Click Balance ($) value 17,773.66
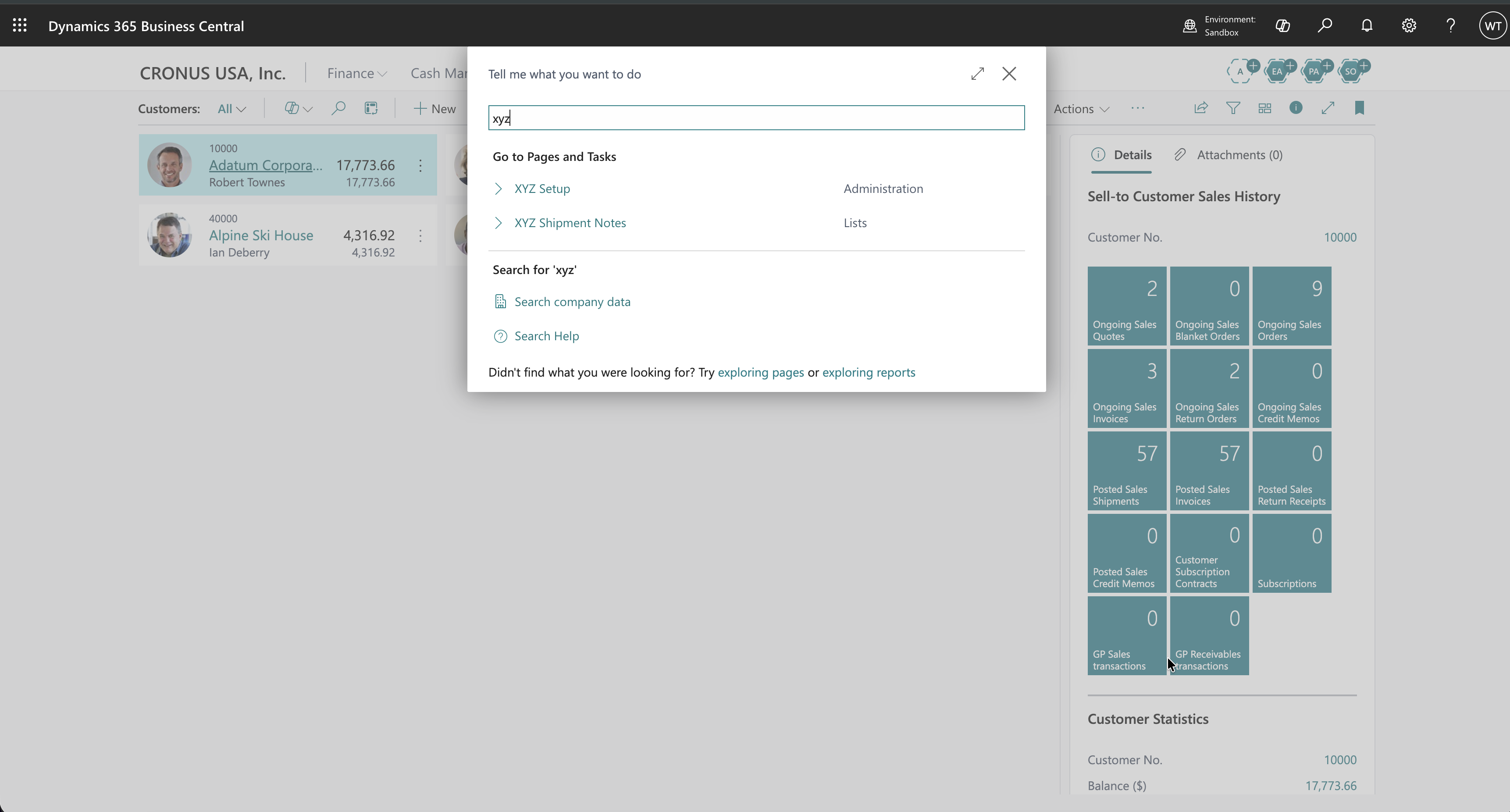The image size is (1510, 812). [x=1331, y=786]
